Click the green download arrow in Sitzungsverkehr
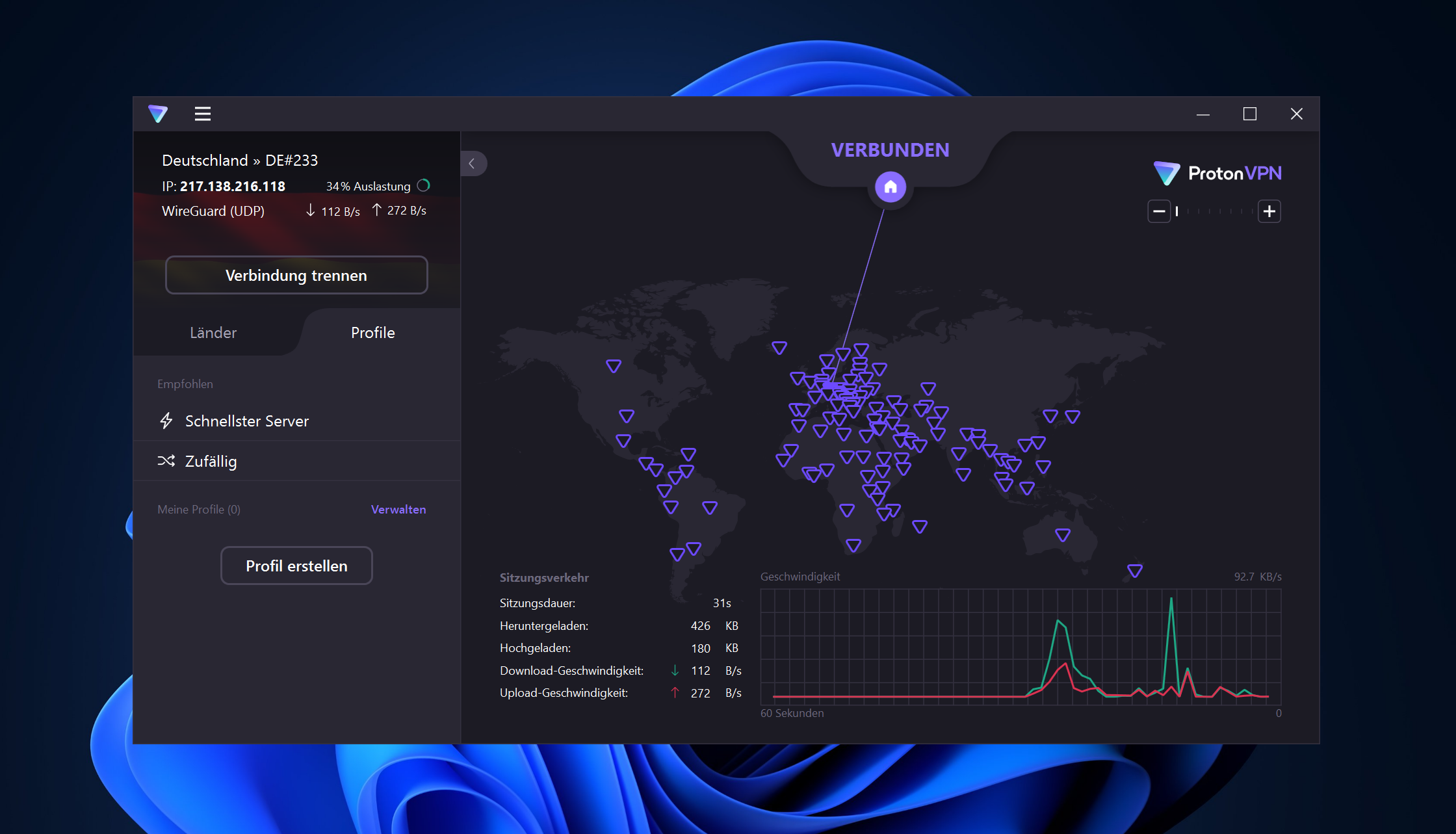The height and width of the screenshot is (834, 1456). click(675, 670)
